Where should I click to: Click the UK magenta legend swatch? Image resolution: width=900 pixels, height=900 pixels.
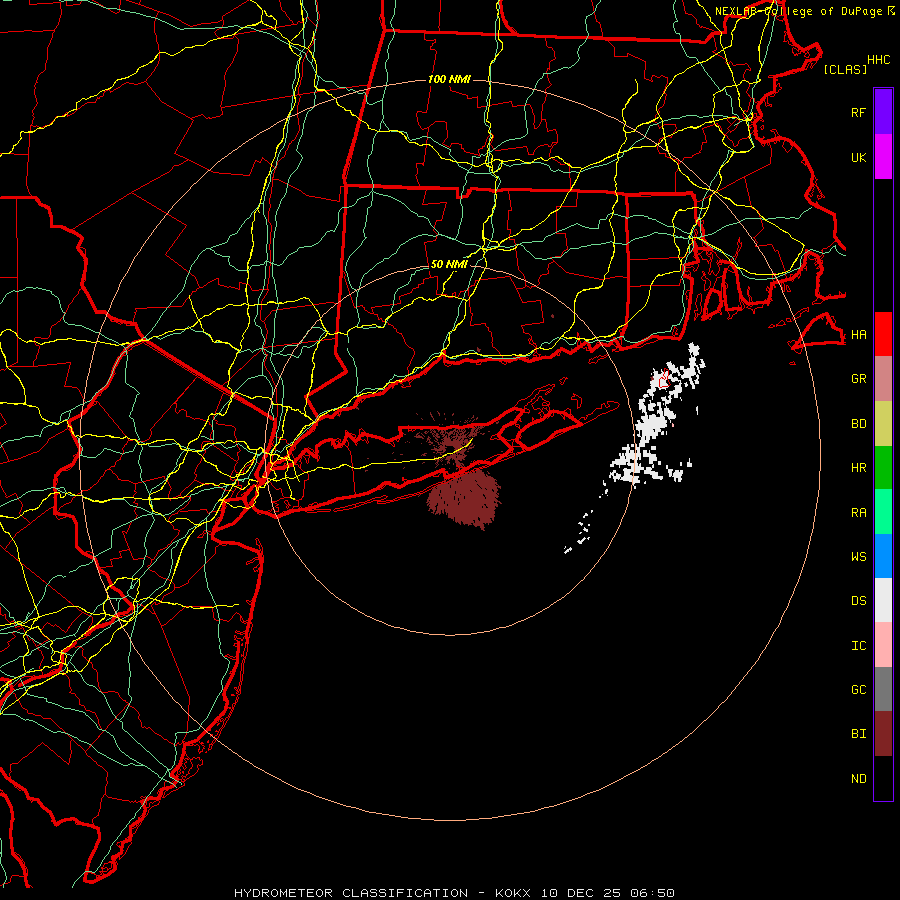pos(883,157)
